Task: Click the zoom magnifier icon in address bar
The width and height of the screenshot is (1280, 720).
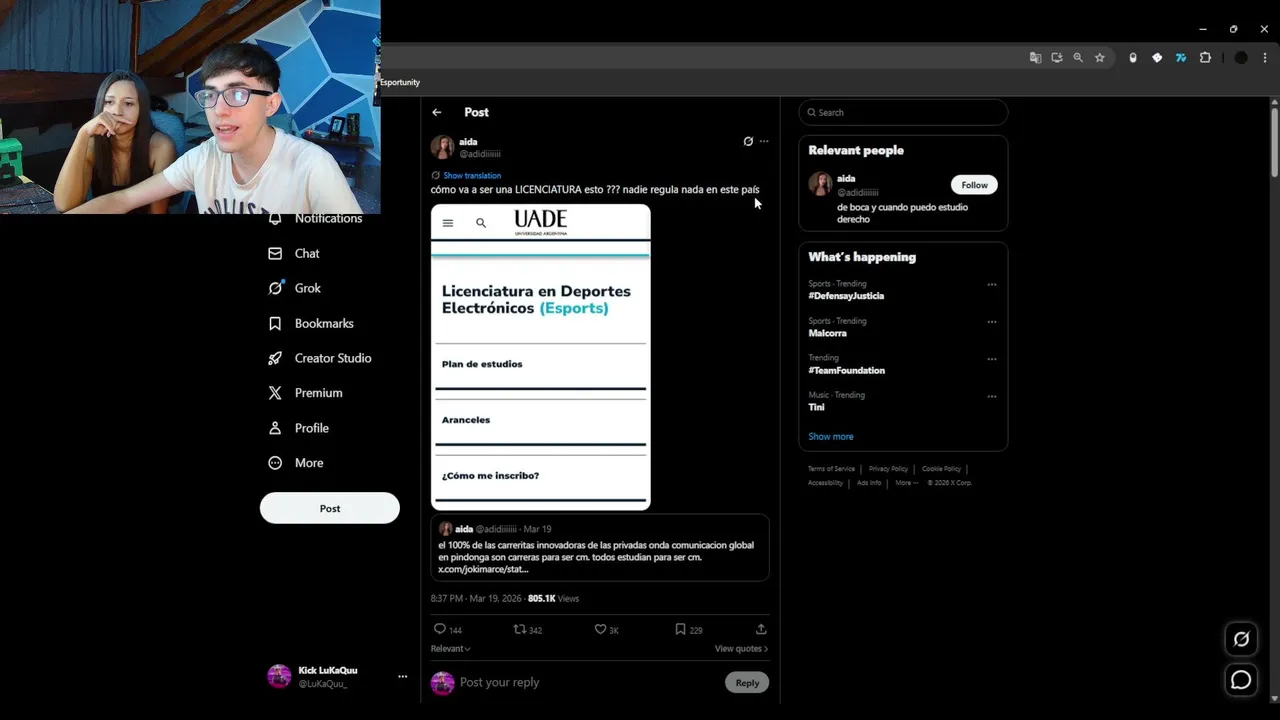Action: (1078, 58)
